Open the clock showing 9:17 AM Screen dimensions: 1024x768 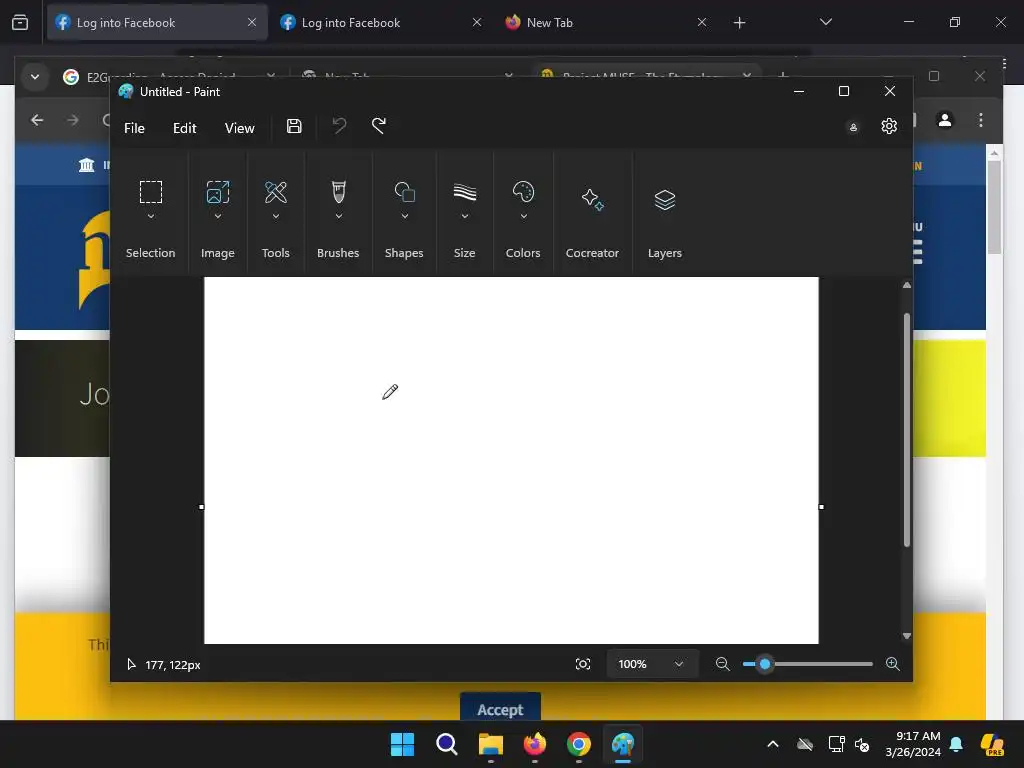pyautogui.click(x=913, y=744)
